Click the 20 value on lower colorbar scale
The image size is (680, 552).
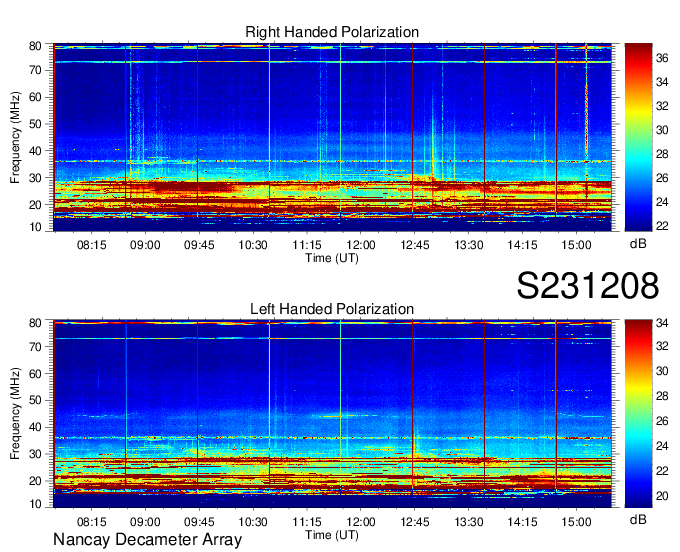[662, 496]
